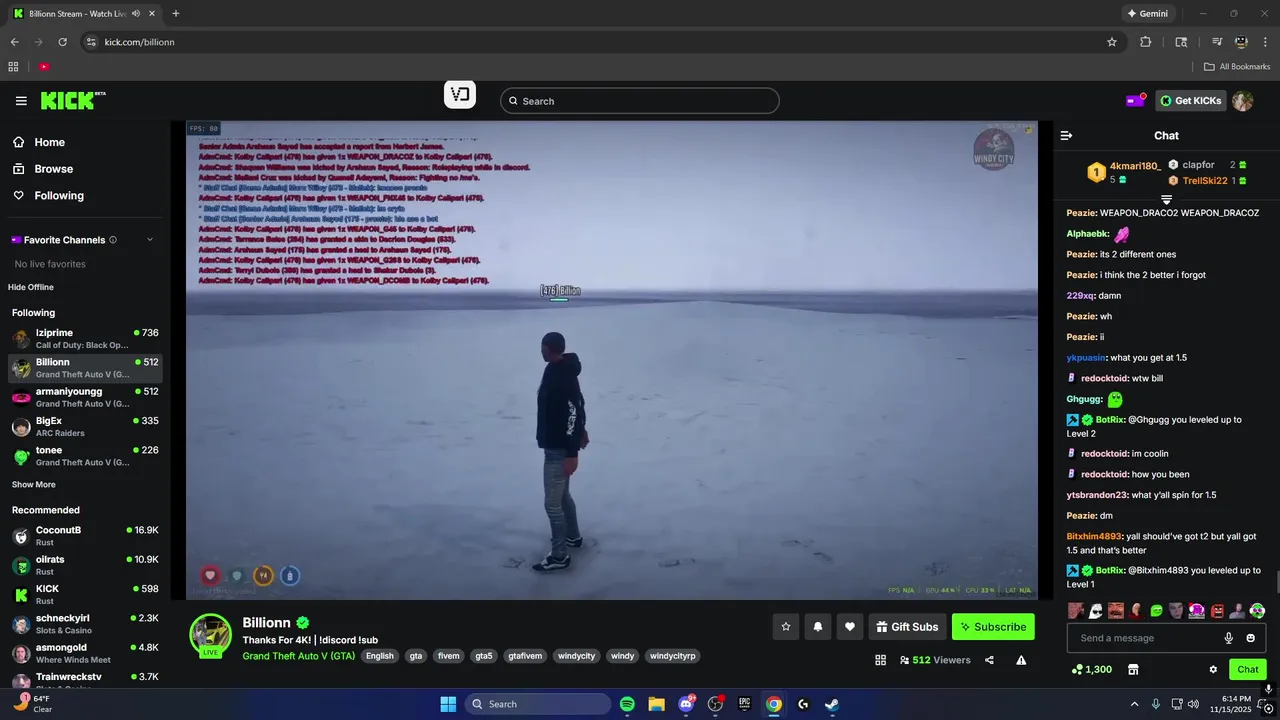Screen dimensions: 1280x720
Task: Open asmongold in Recommended list
Action: 85,653
